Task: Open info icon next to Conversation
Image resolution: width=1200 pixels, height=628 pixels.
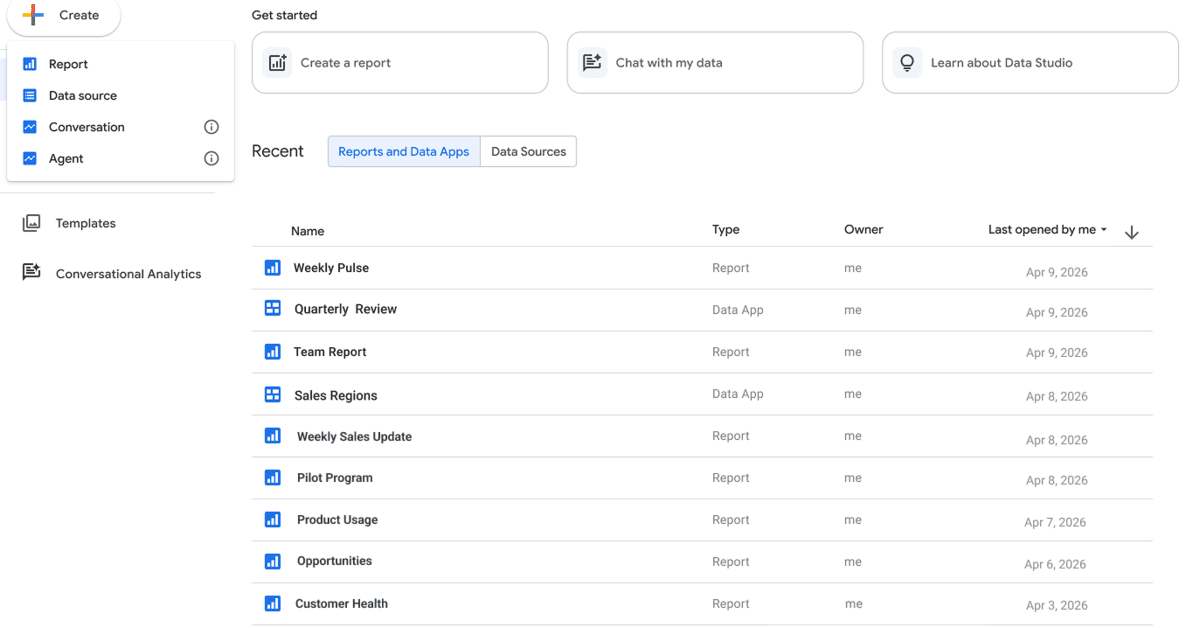Action: [x=211, y=127]
